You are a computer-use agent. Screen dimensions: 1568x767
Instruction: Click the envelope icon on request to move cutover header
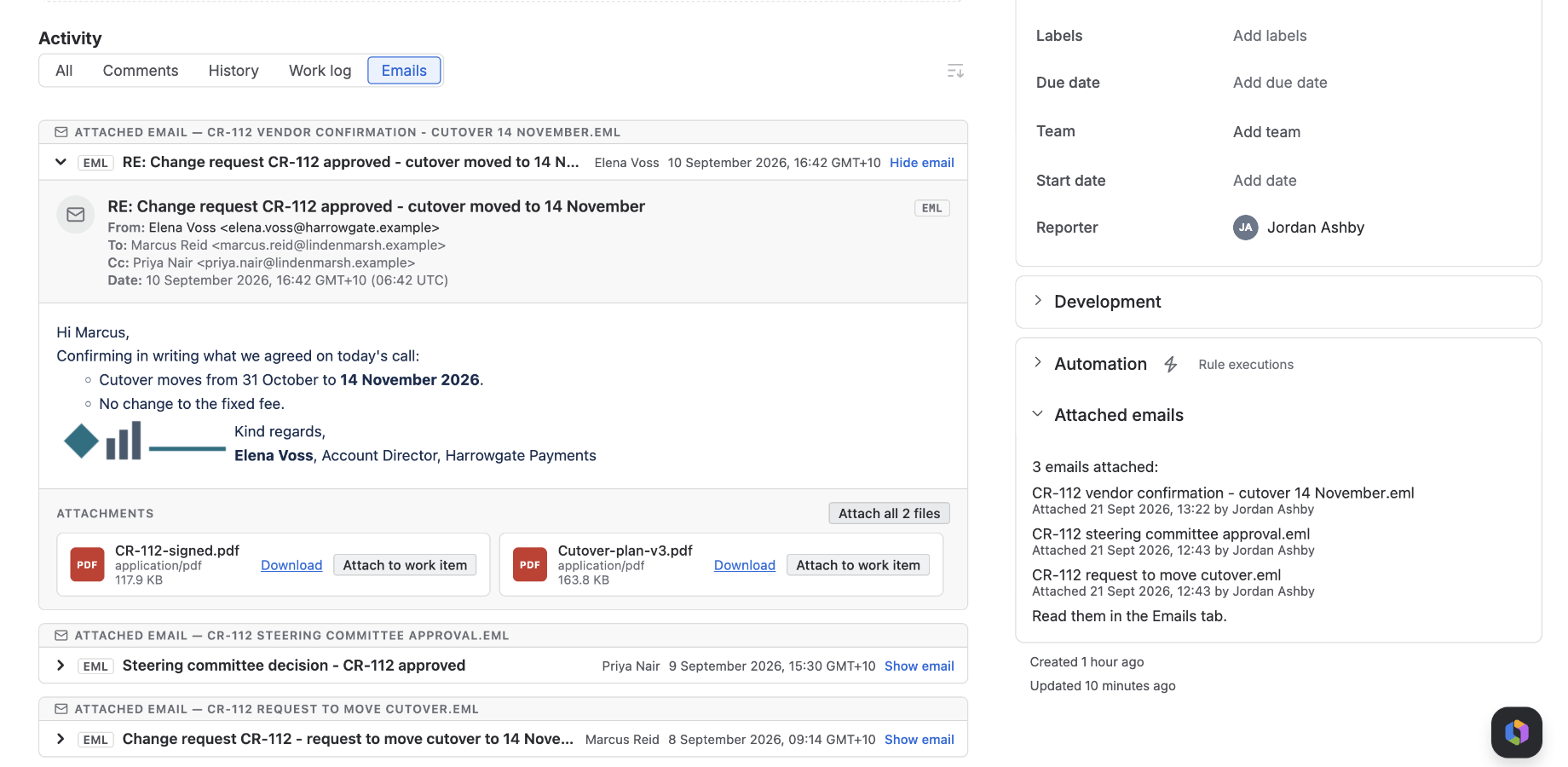pyautogui.click(x=61, y=709)
